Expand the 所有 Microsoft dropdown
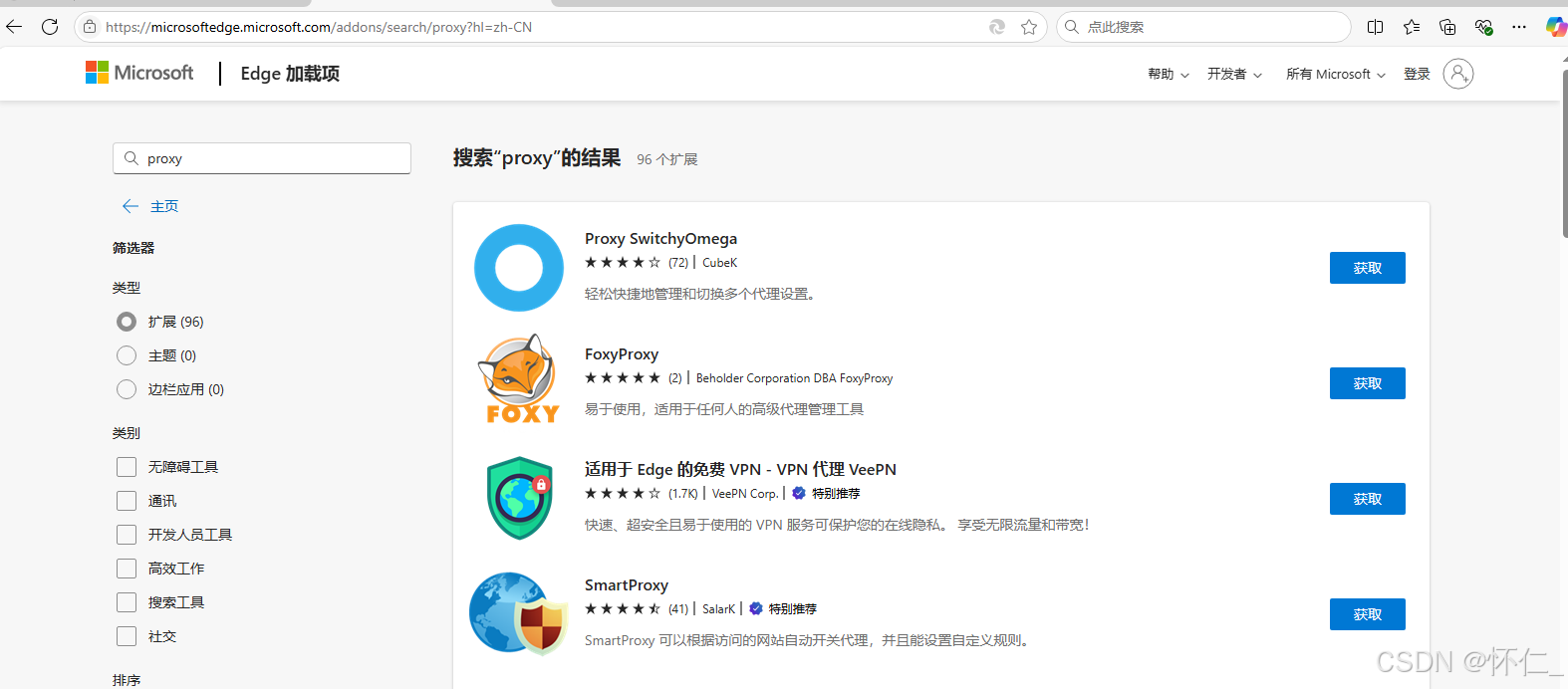The width and height of the screenshot is (1568, 689). pos(1336,74)
